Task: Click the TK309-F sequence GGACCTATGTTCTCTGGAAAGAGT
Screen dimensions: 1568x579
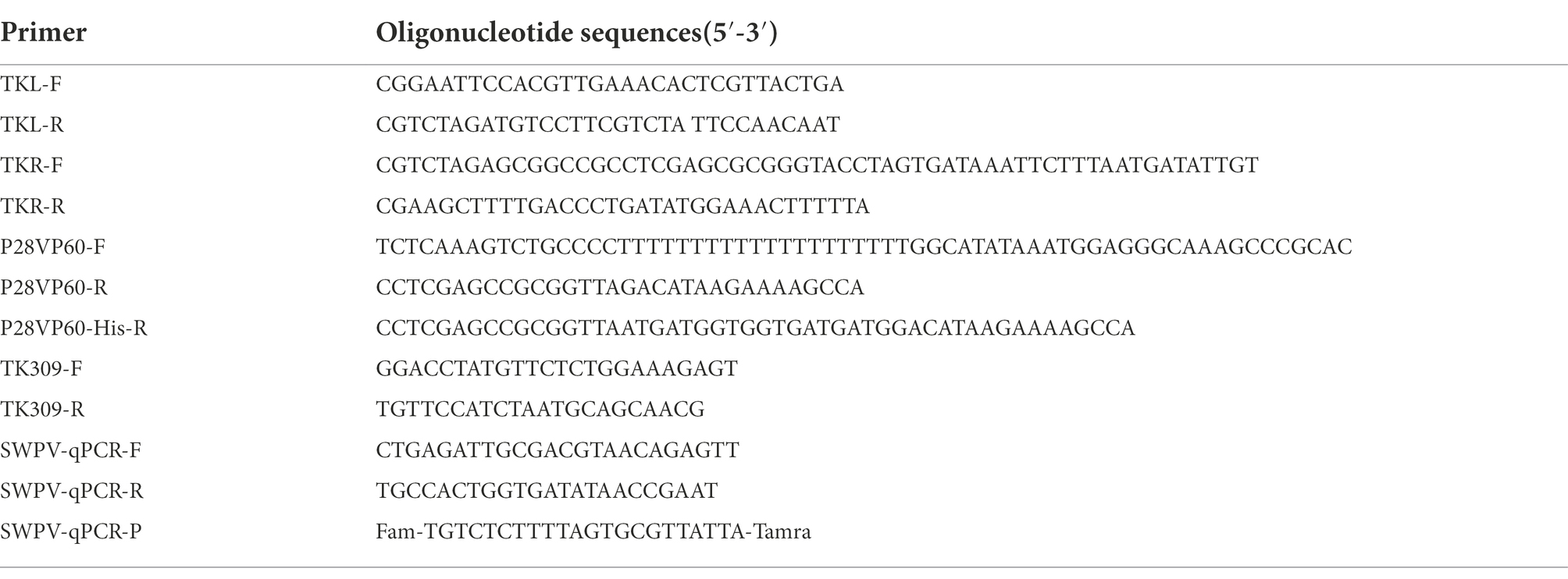Action: (x=557, y=369)
